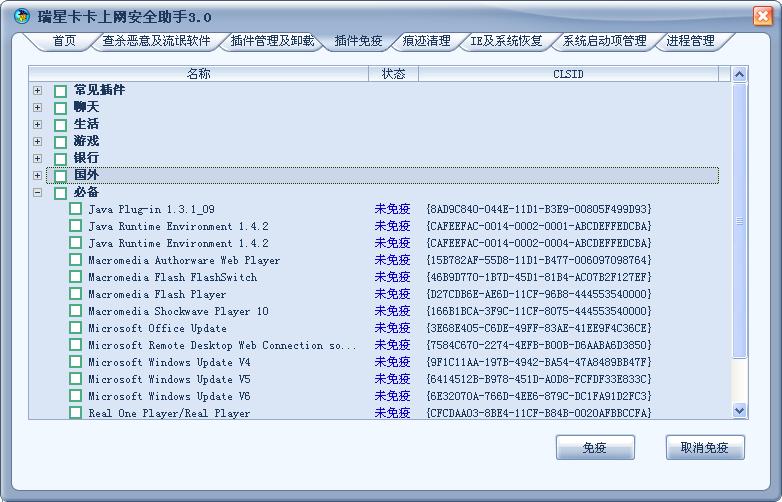Select Real One Player/Real Player entry

pos(169,413)
